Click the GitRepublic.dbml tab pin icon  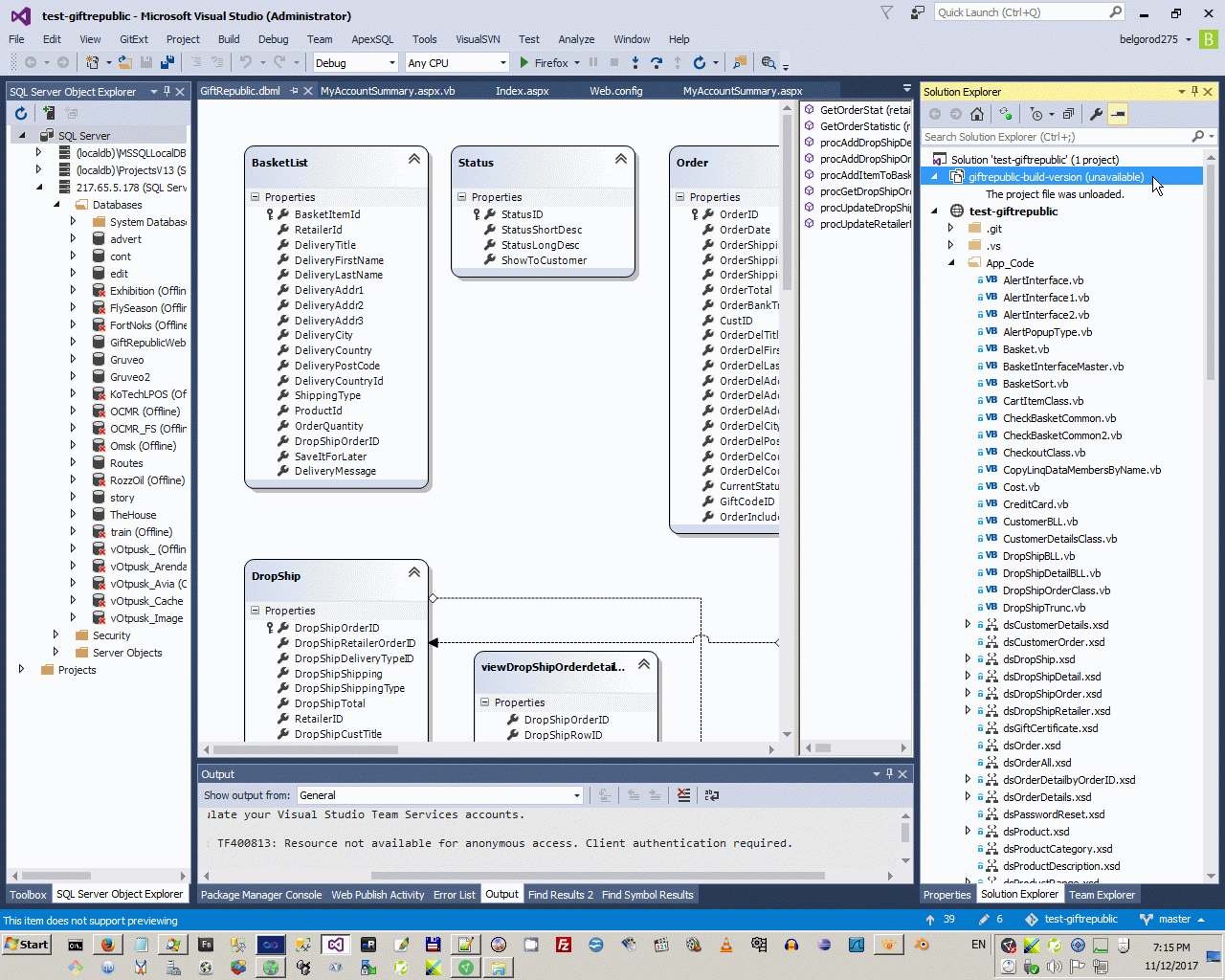point(294,91)
